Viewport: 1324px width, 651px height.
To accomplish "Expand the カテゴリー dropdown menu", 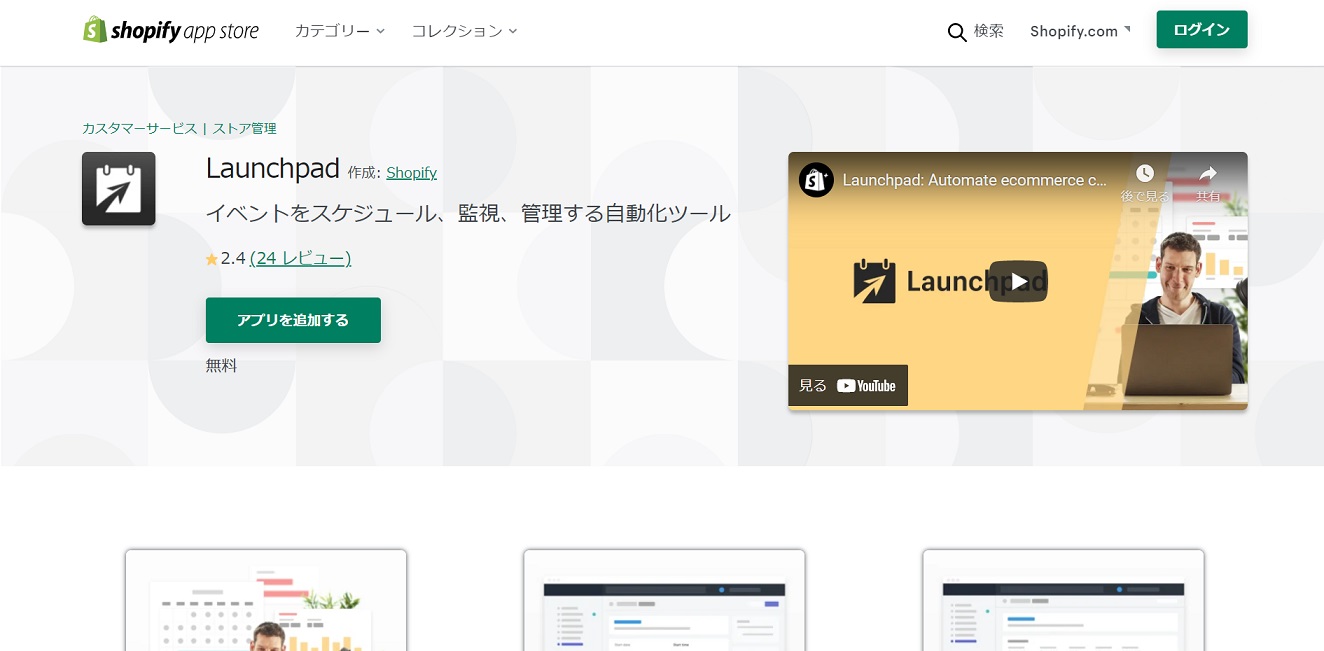I will click(x=339, y=31).
